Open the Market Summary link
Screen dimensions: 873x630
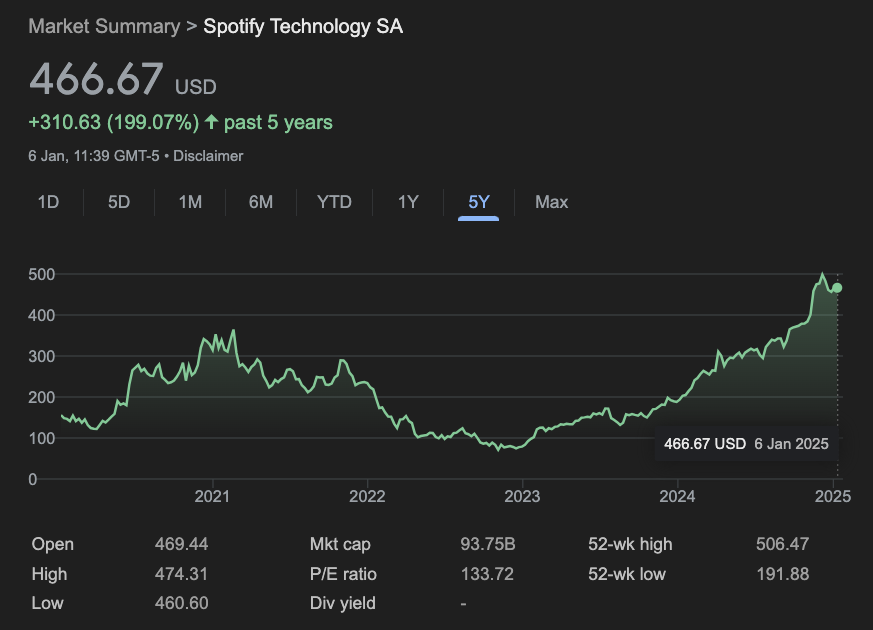point(103,26)
